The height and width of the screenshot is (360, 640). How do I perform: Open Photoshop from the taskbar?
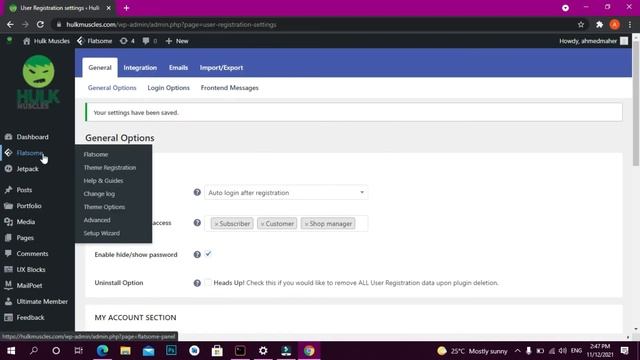171,351
